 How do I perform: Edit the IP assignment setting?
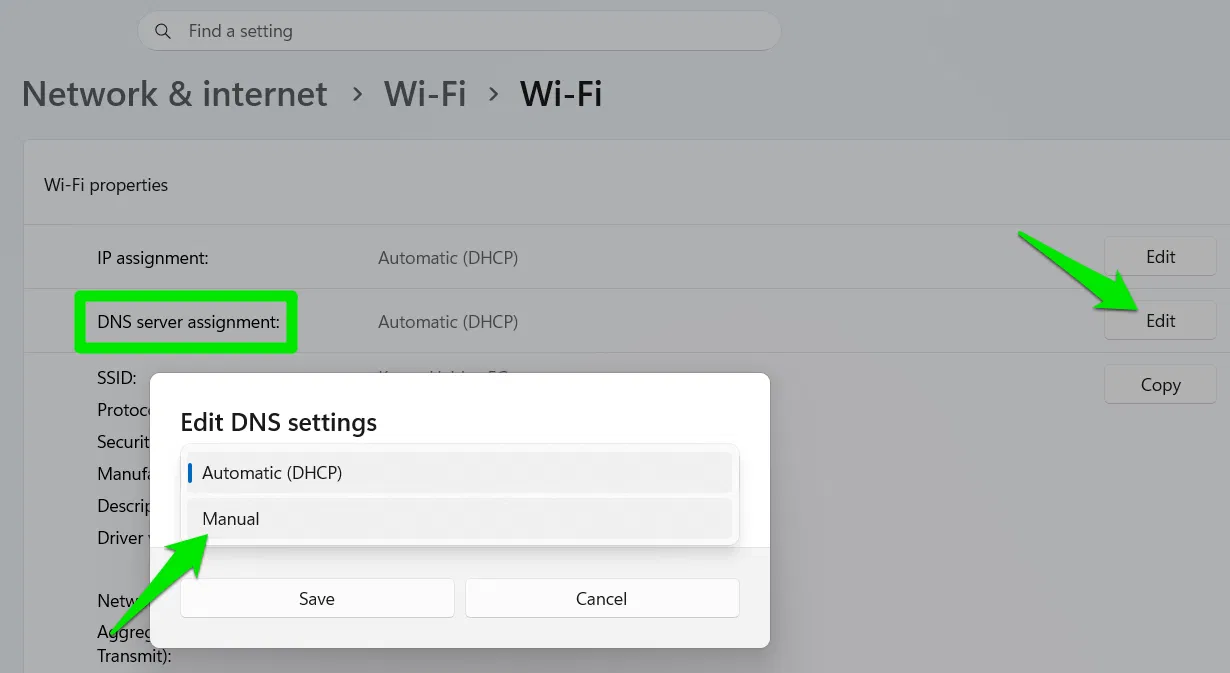(x=1160, y=257)
